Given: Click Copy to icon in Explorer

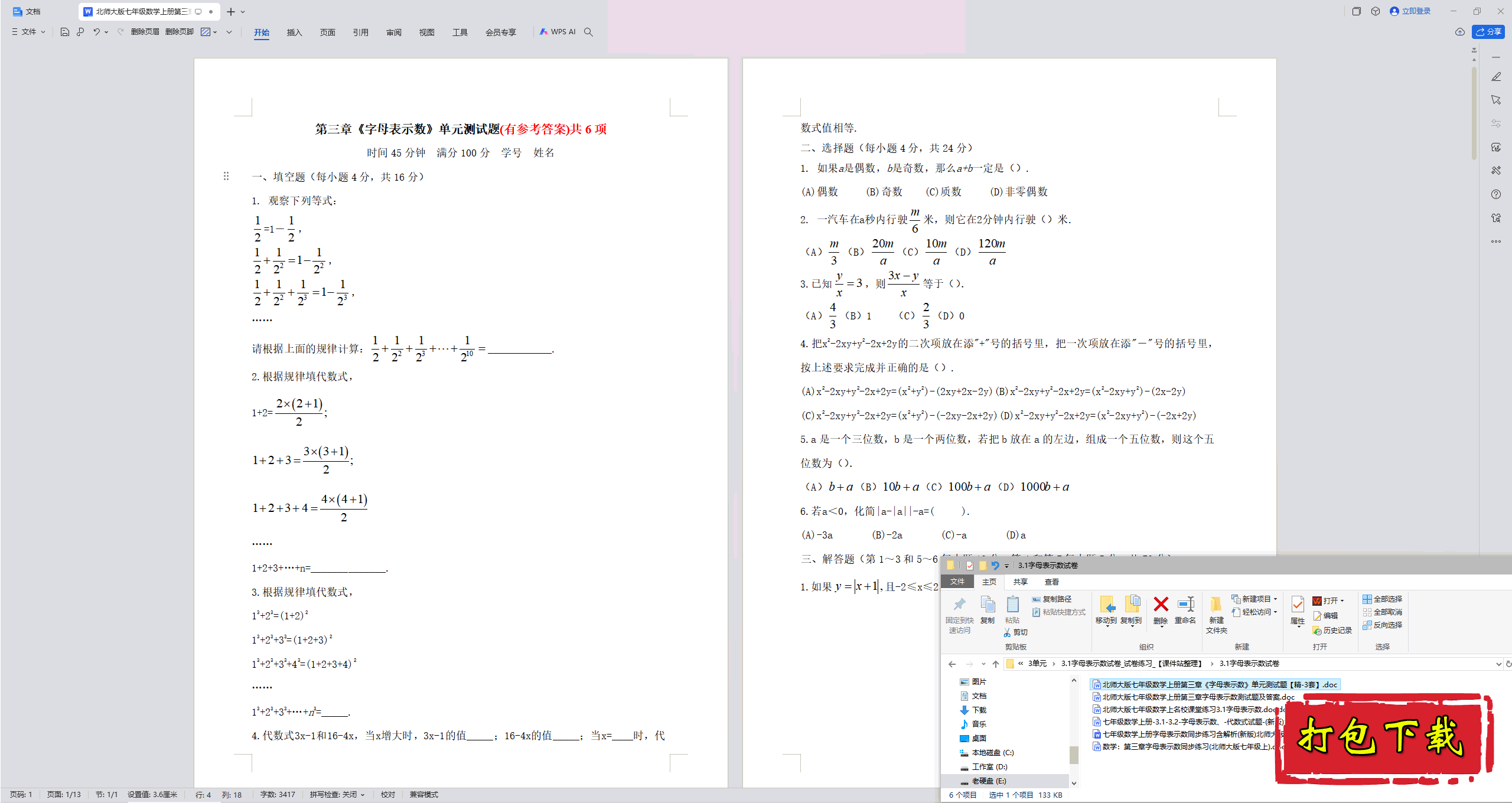Looking at the screenshot, I should pos(1131,610).
